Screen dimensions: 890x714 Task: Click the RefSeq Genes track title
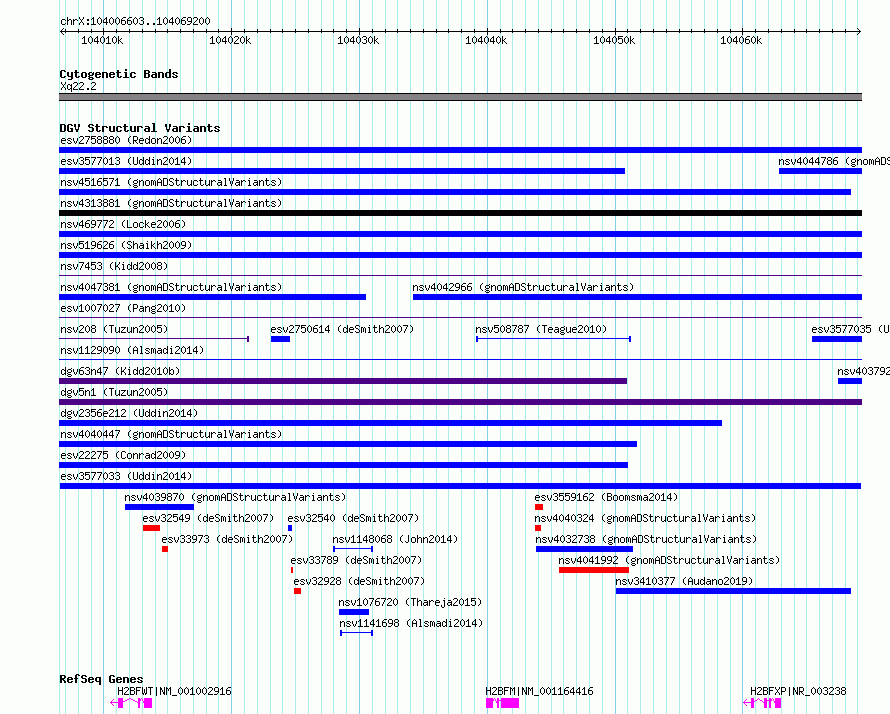(101, 679)
